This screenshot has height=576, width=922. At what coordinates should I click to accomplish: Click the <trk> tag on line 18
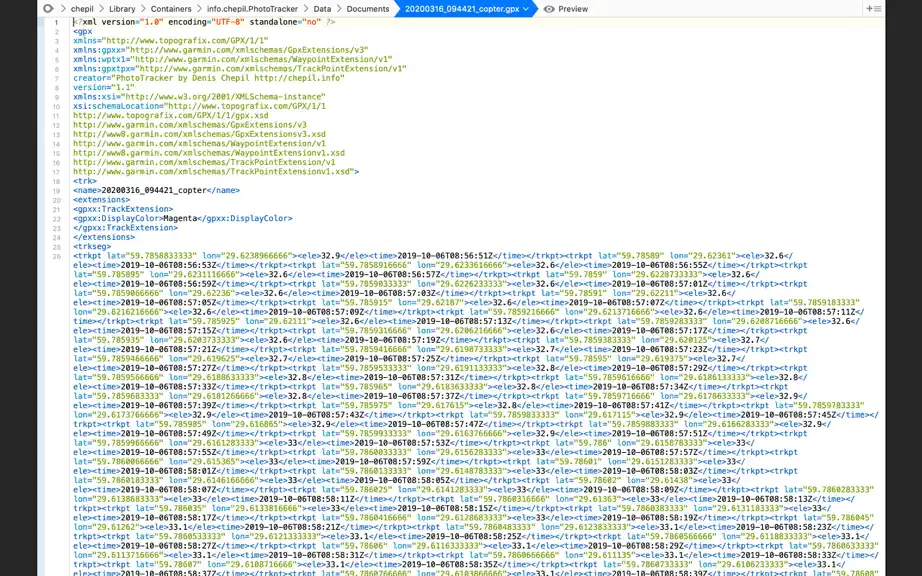(x=85, y=181)
